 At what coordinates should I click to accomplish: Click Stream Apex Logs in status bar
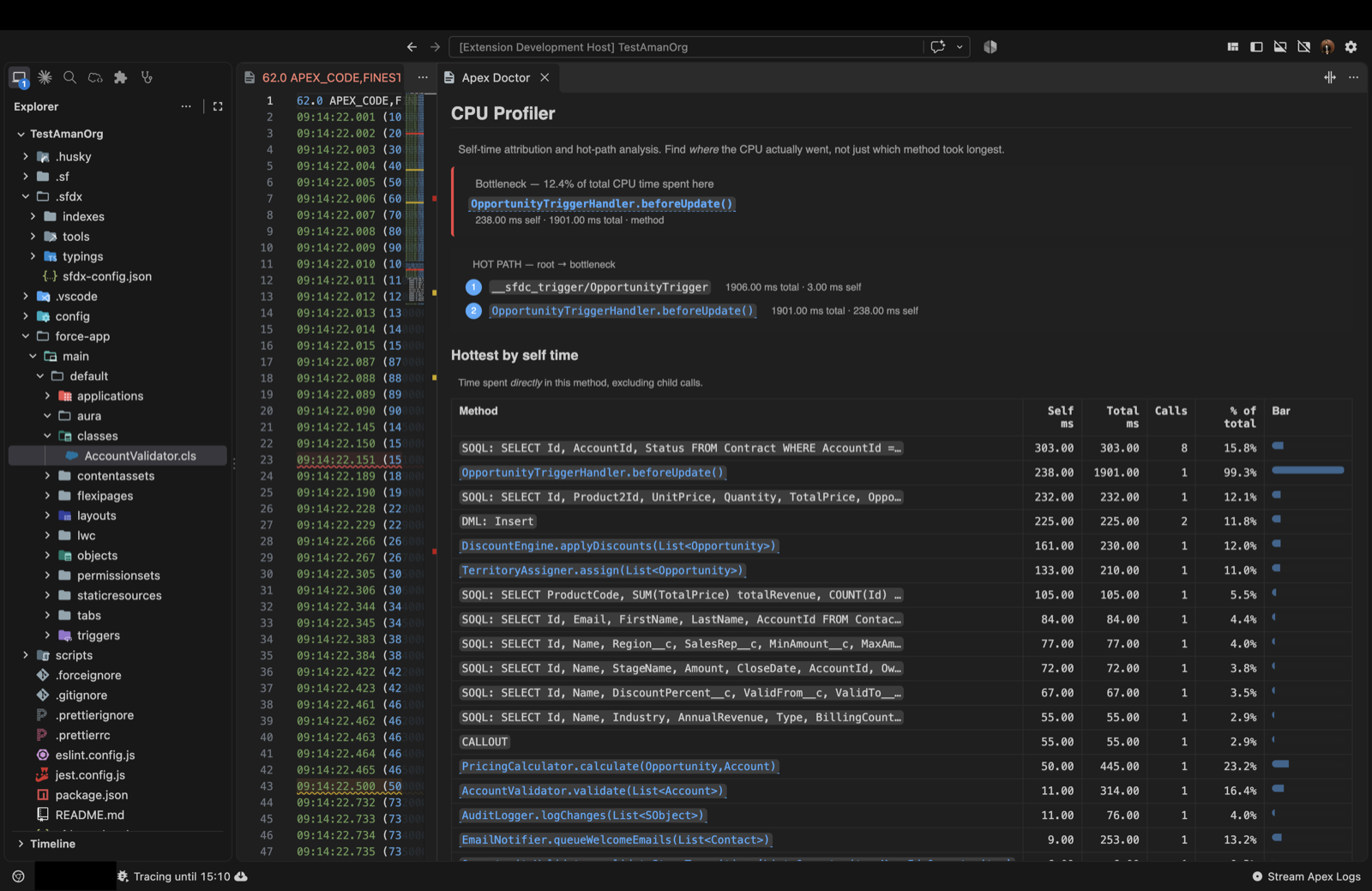point(1306,876)
